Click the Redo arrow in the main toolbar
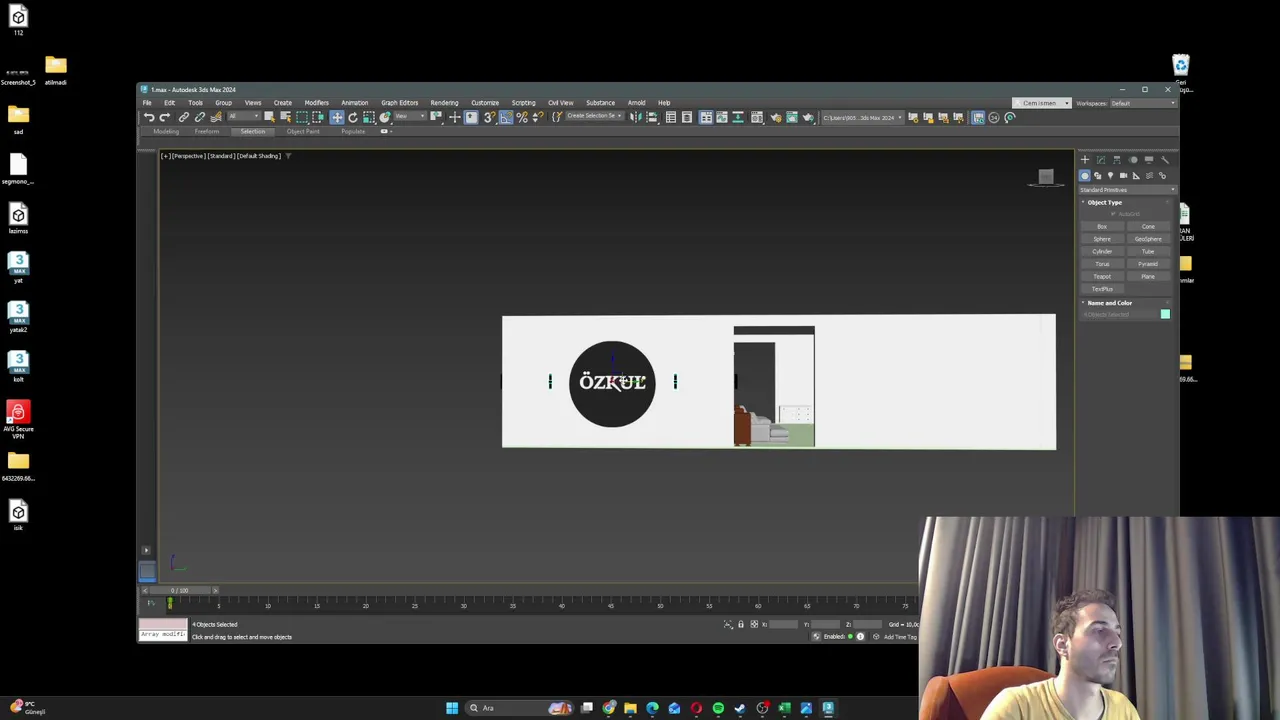 pyautogui.click(x=165, y=117)
